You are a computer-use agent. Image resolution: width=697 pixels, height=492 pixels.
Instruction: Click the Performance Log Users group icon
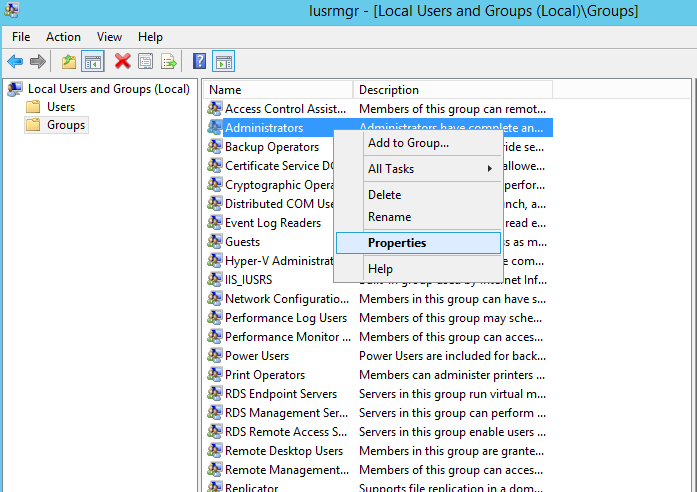tap(215, 317)
